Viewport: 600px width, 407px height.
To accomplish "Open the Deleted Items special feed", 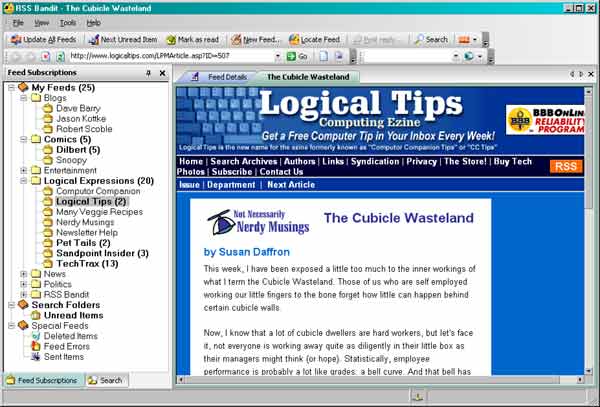I will pos(70,336).
